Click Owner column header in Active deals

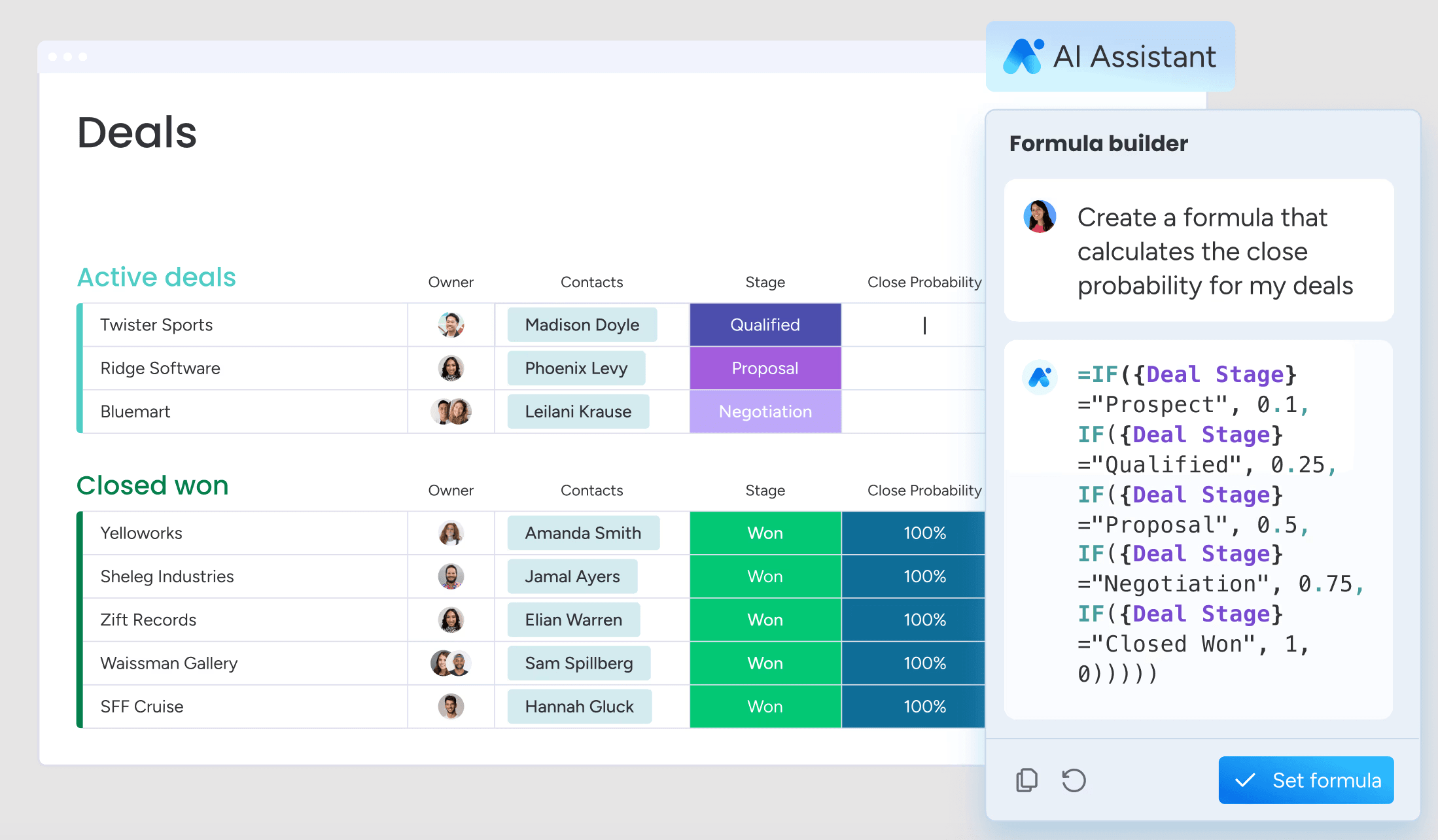(x=451, y=282)
